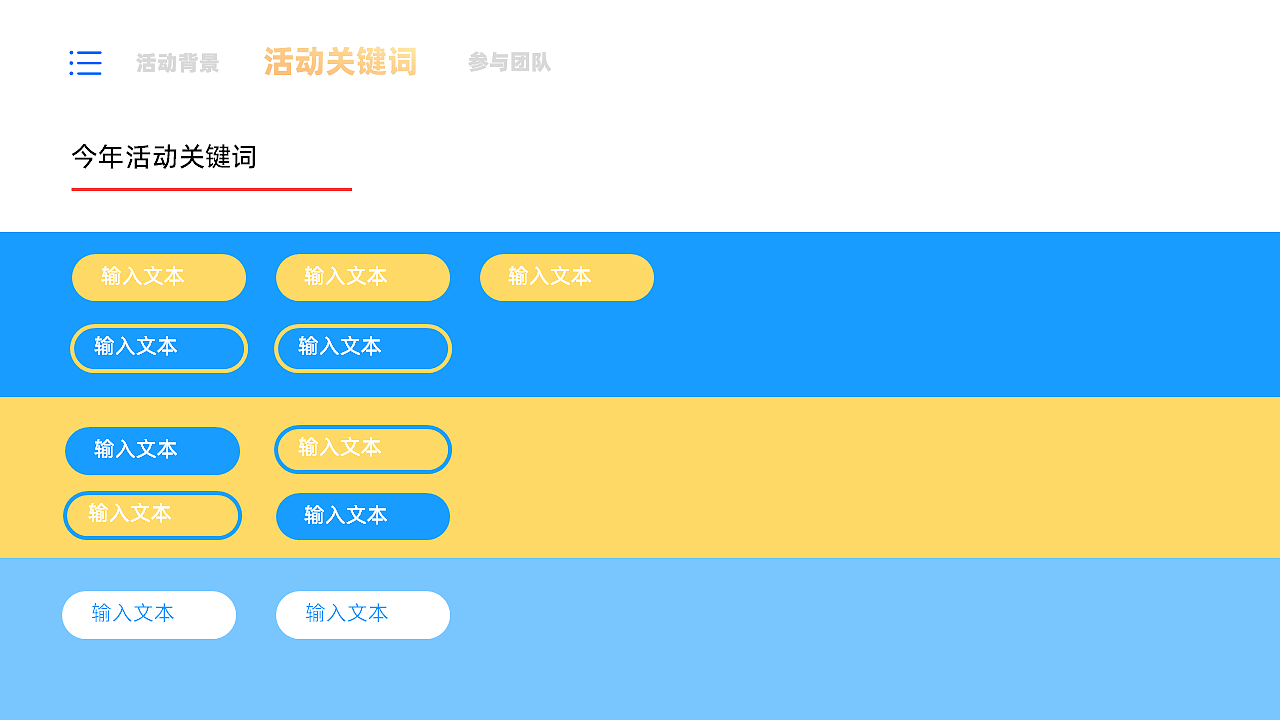The height and width of the screenshot is (720, 1280).
Task: Click the blue 输入文本 button on yellow band
Action: pyautogui.click(x=152, y=451)
